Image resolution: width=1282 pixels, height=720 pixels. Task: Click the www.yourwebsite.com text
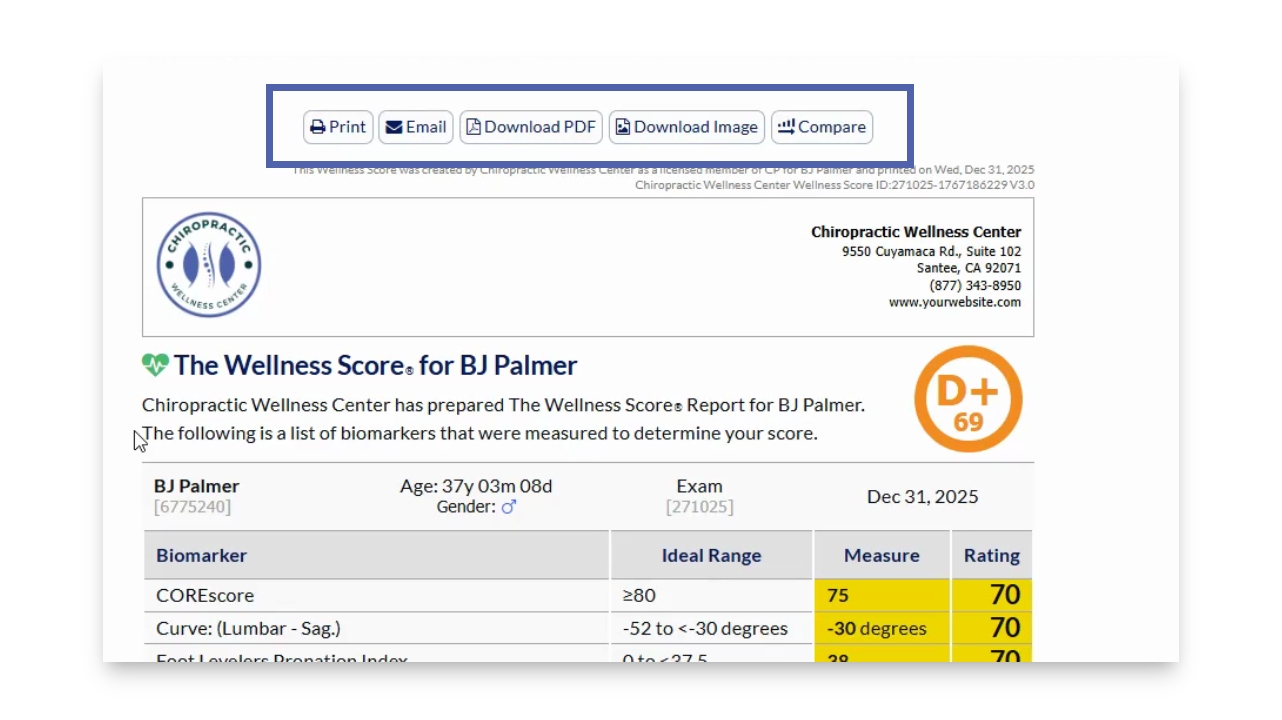coord(955,302)
